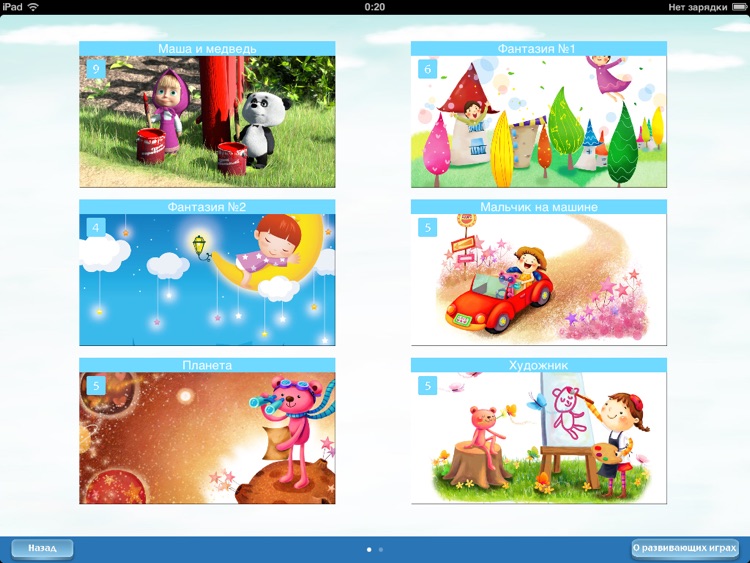The height and width of the screenshot is (563, 750).
Task: Click the Художник title bar
Action: tap(539, 365)
